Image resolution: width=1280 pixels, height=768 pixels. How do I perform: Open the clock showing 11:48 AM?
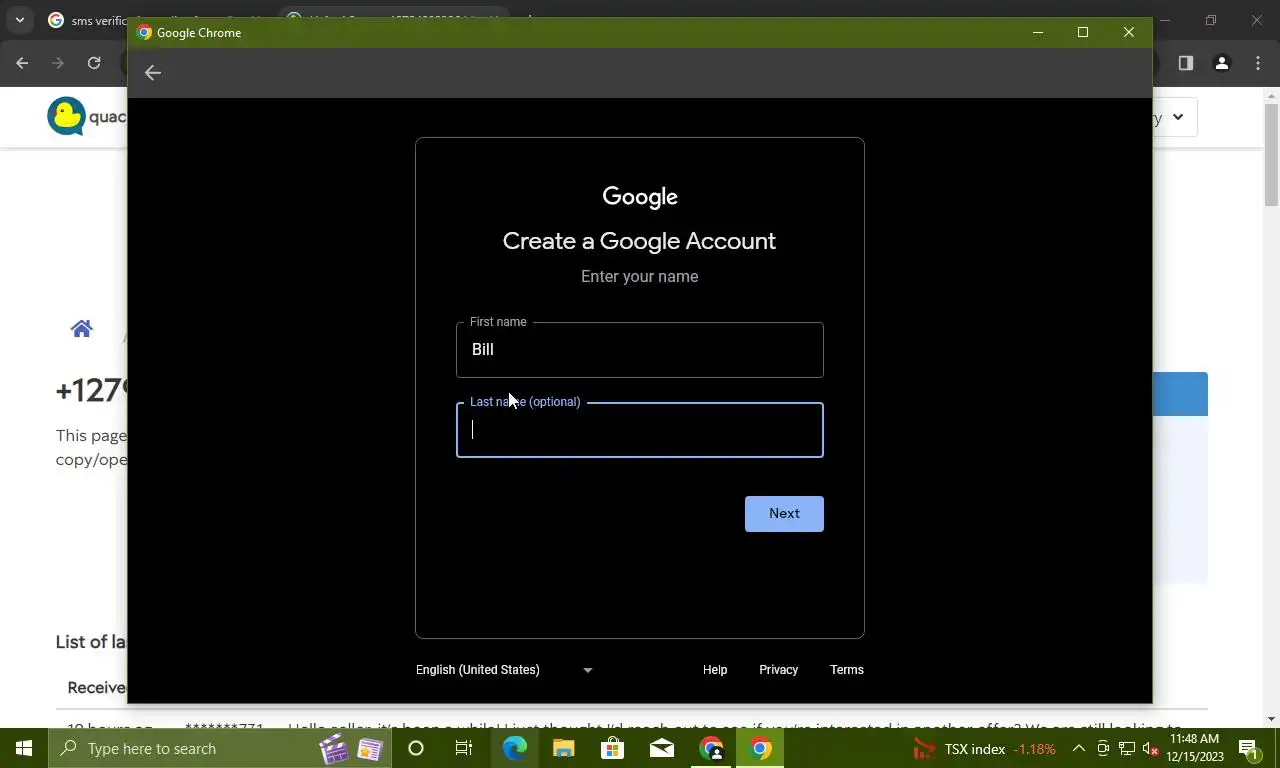click(x=1194, y=748)
